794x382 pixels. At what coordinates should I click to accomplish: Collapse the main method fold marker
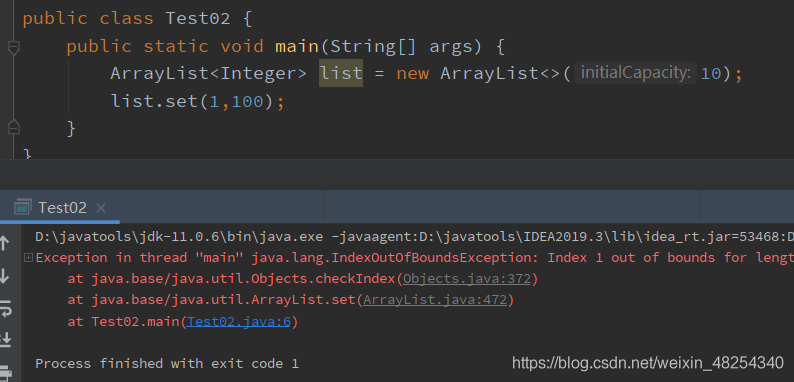(x=14, y=48)
